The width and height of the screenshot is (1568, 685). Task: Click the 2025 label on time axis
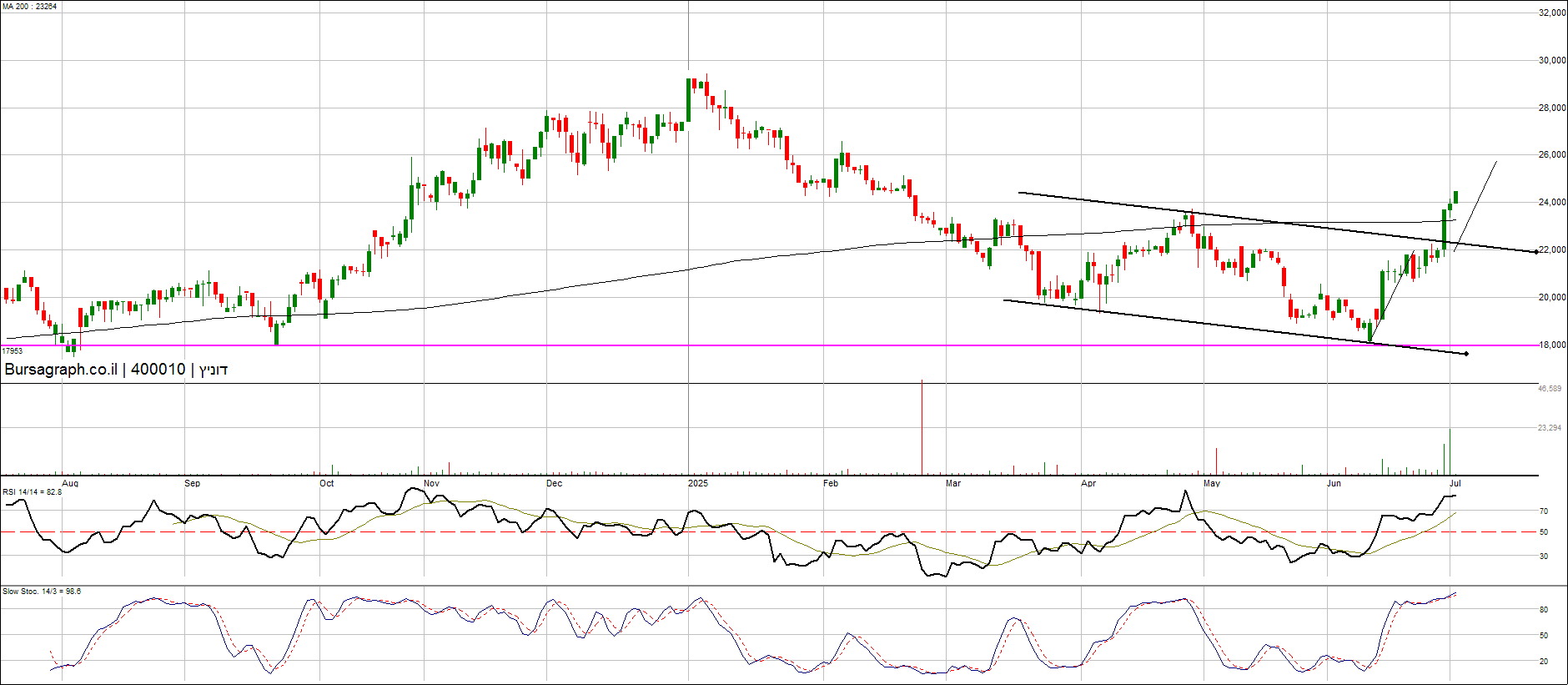pos(697,484)
